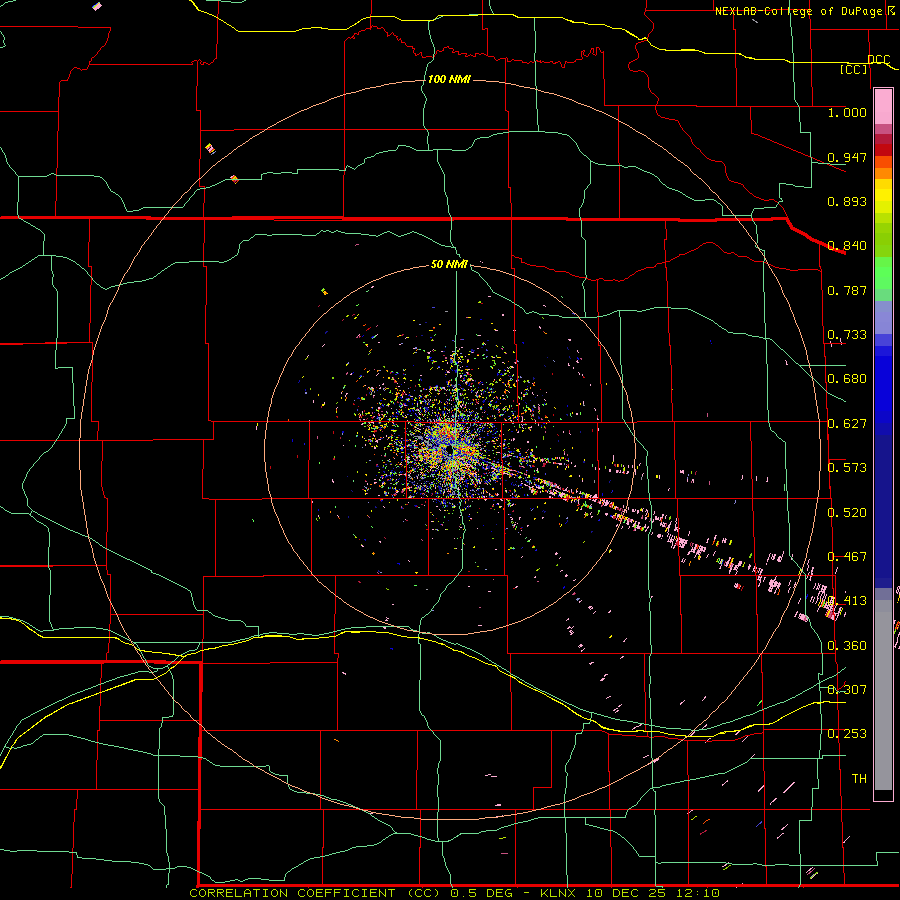
Task: Select the 0.627 legend value
Action: [x=847, y=424]
